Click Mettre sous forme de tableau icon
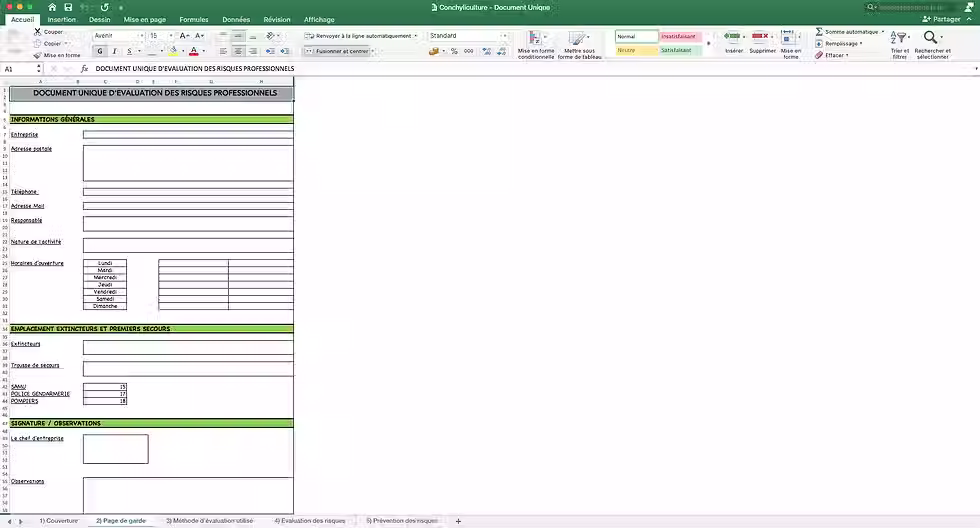 [x=577, y=39]
